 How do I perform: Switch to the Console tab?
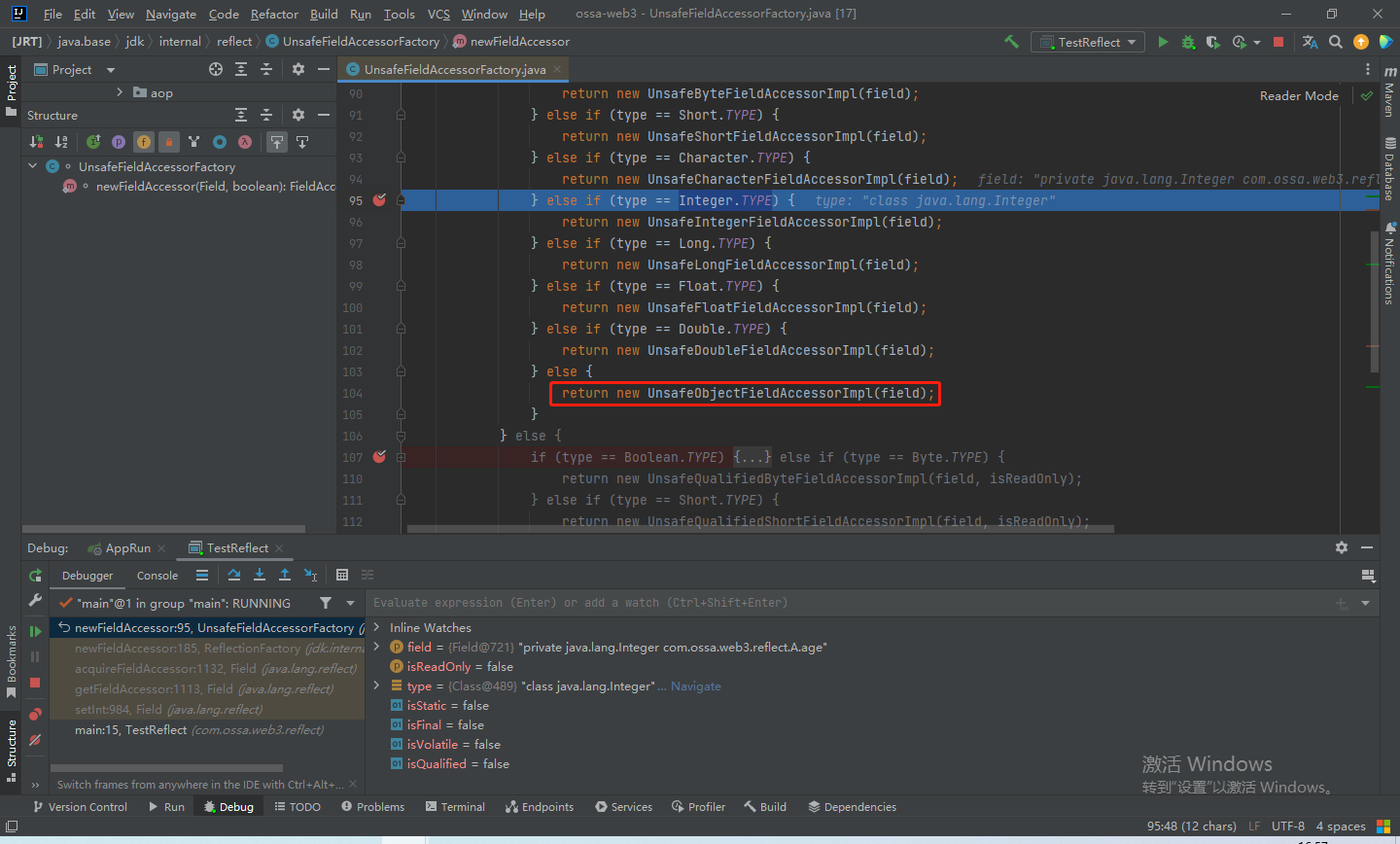(x=157, y=576)
